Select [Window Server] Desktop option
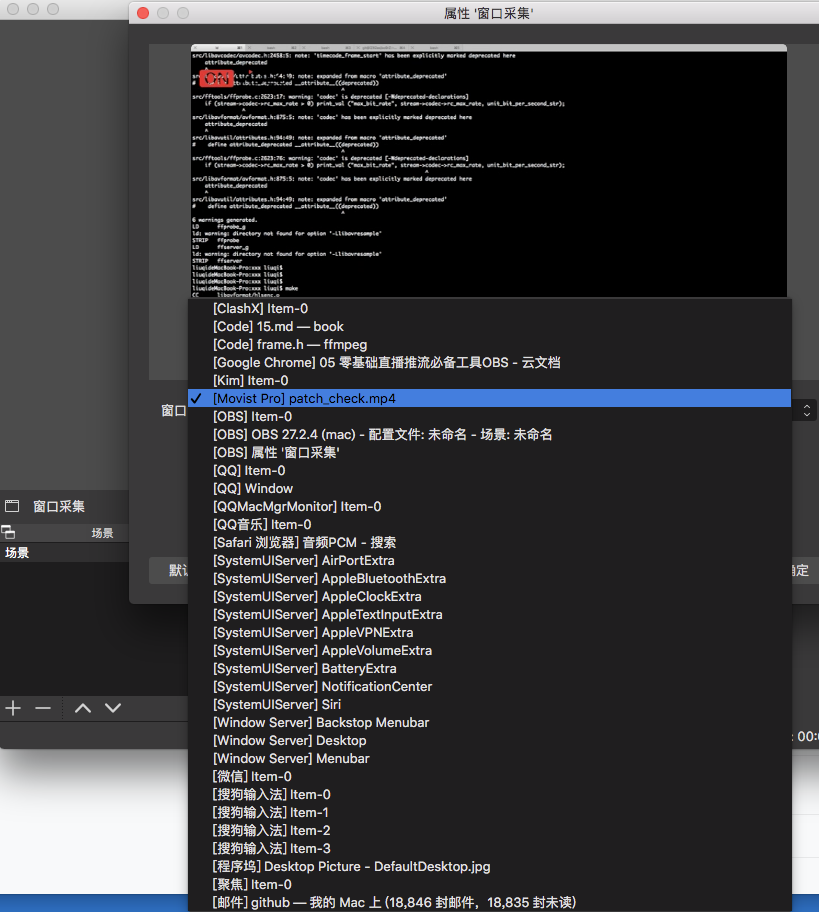This screenshot has height=912, width=819. [x=289, y=740]
